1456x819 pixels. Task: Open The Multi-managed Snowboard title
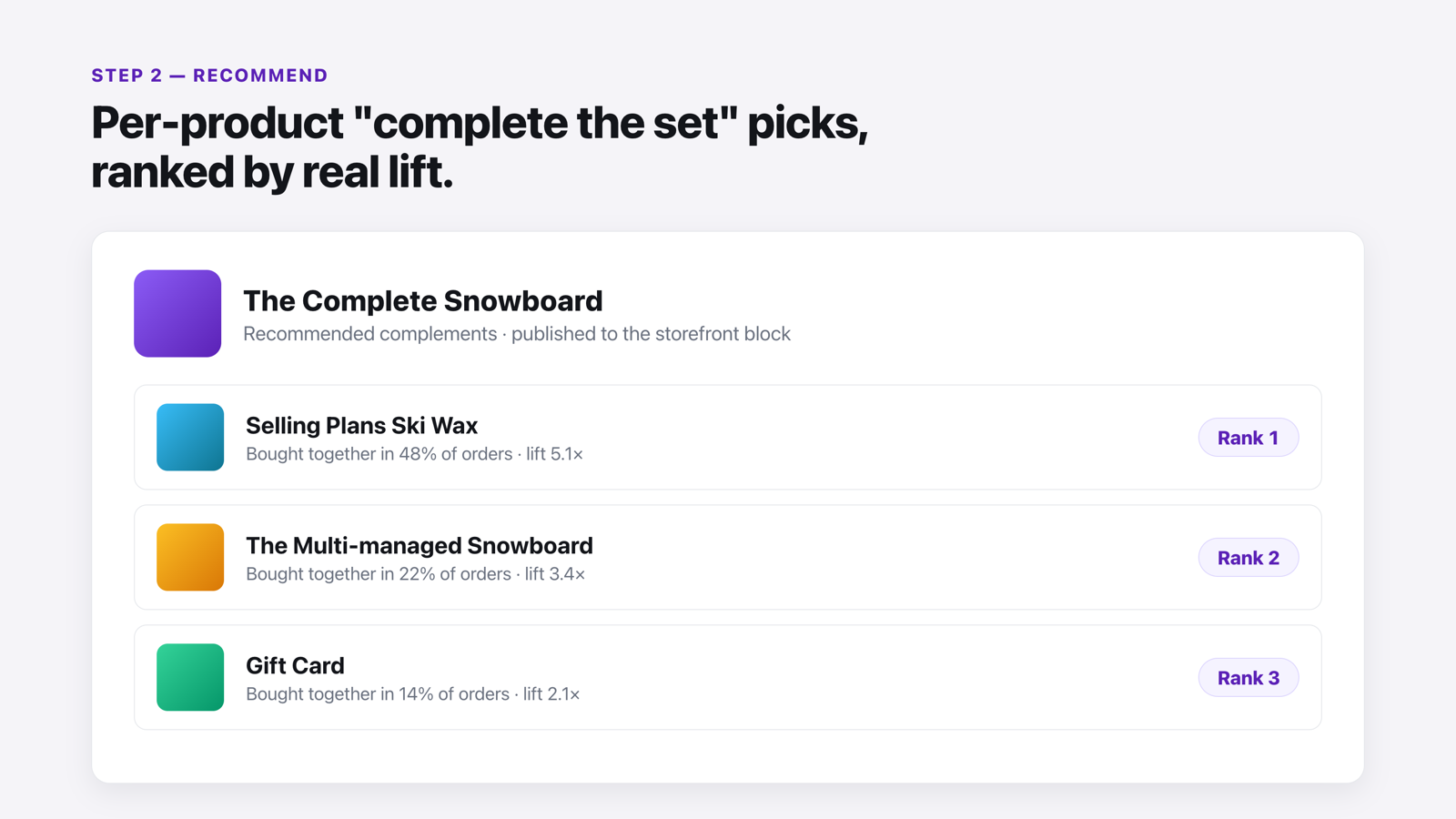[x=420, y=545]
